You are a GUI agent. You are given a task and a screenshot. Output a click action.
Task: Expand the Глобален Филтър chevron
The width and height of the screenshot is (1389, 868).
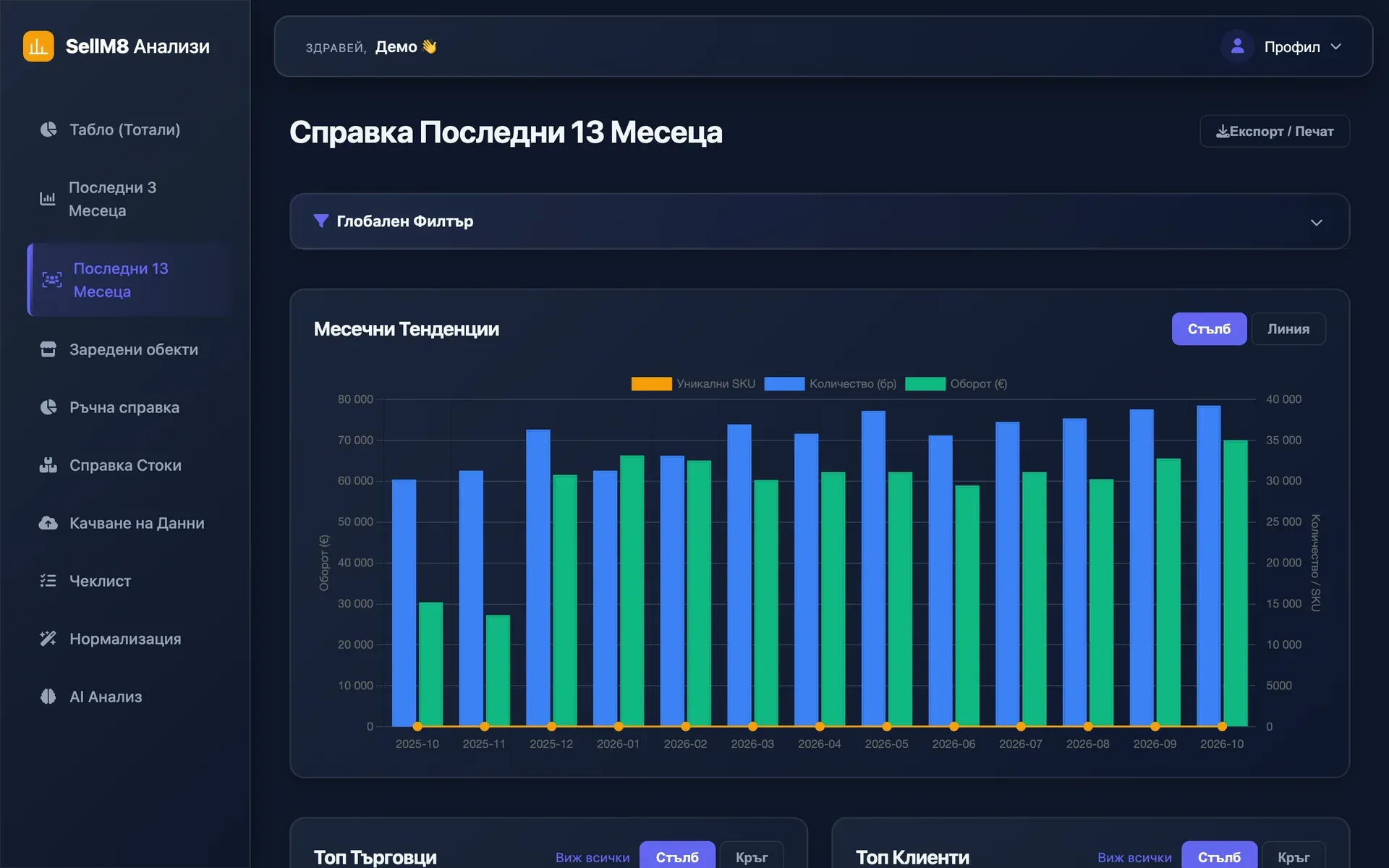(1317, 222)
